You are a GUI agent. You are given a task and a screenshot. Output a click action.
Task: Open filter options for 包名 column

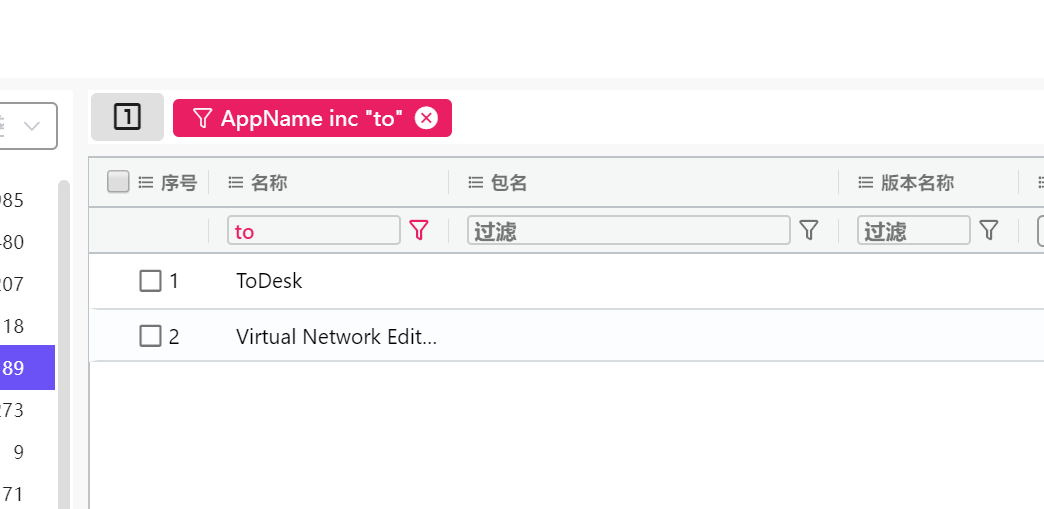(808, 231)
